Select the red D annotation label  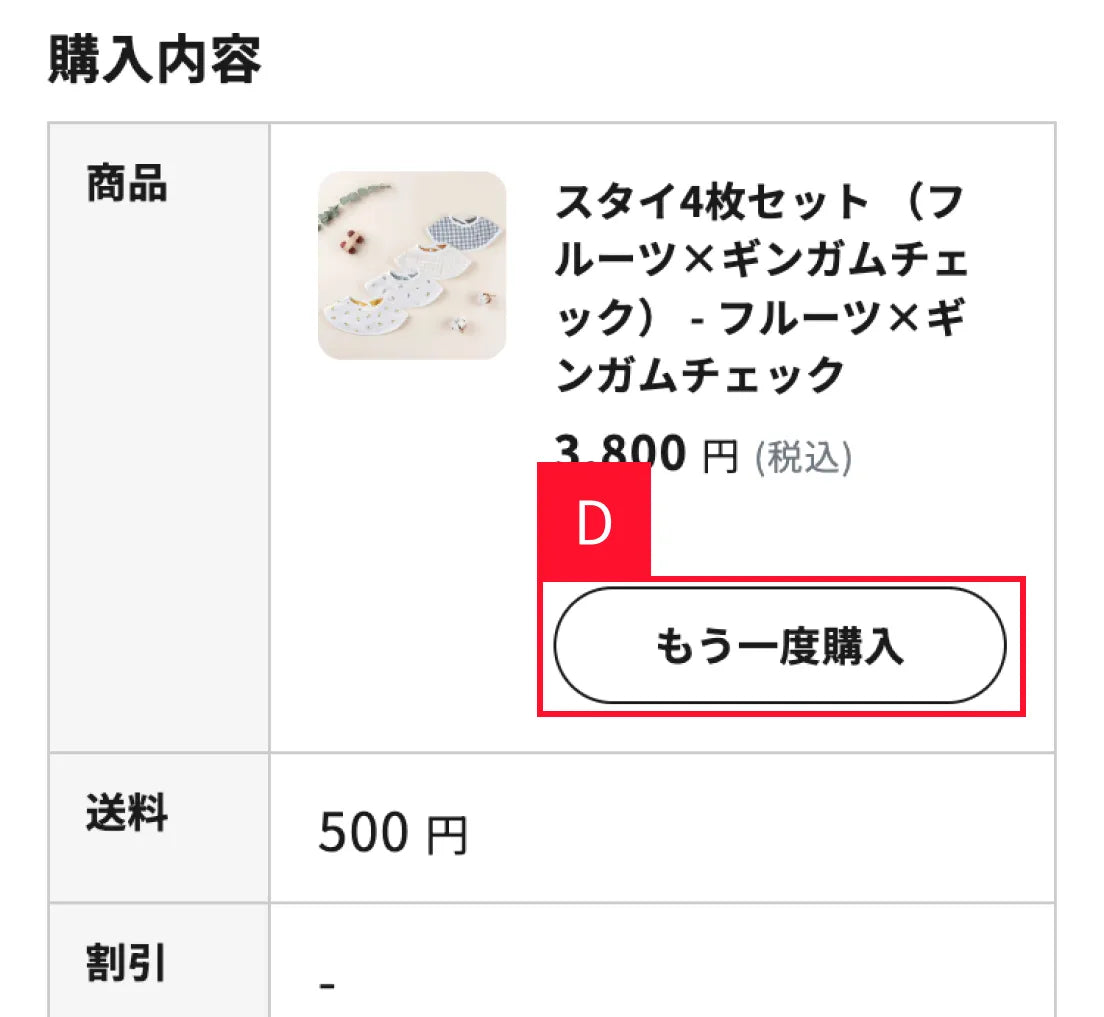594,520
